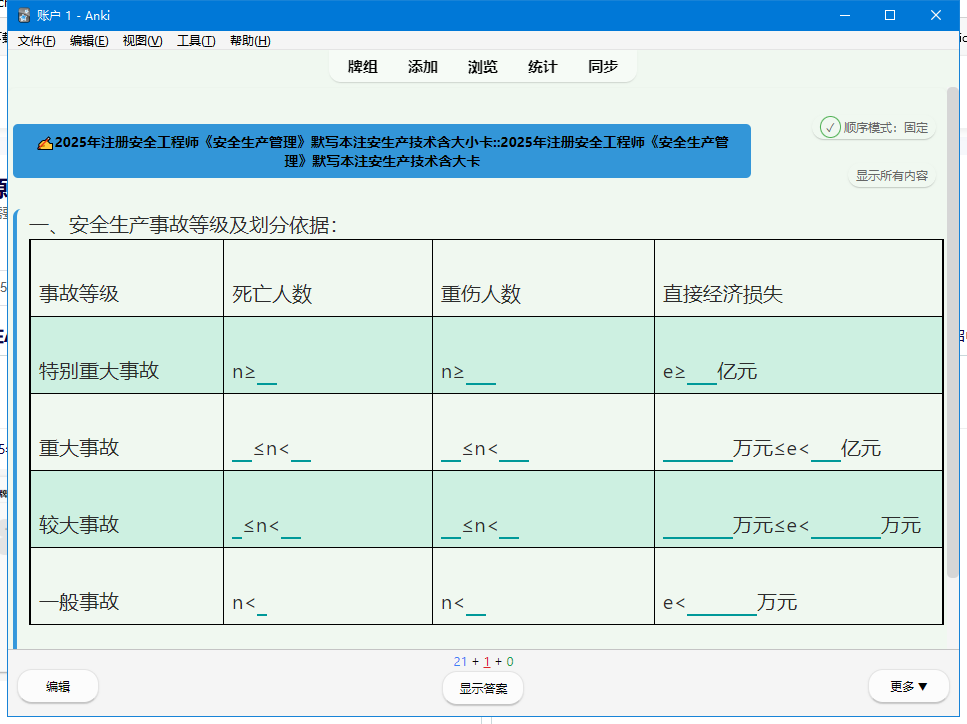The image size is (967, 724).
Task: Click the 较大事故 row label
Action: (x=79, y=525)
